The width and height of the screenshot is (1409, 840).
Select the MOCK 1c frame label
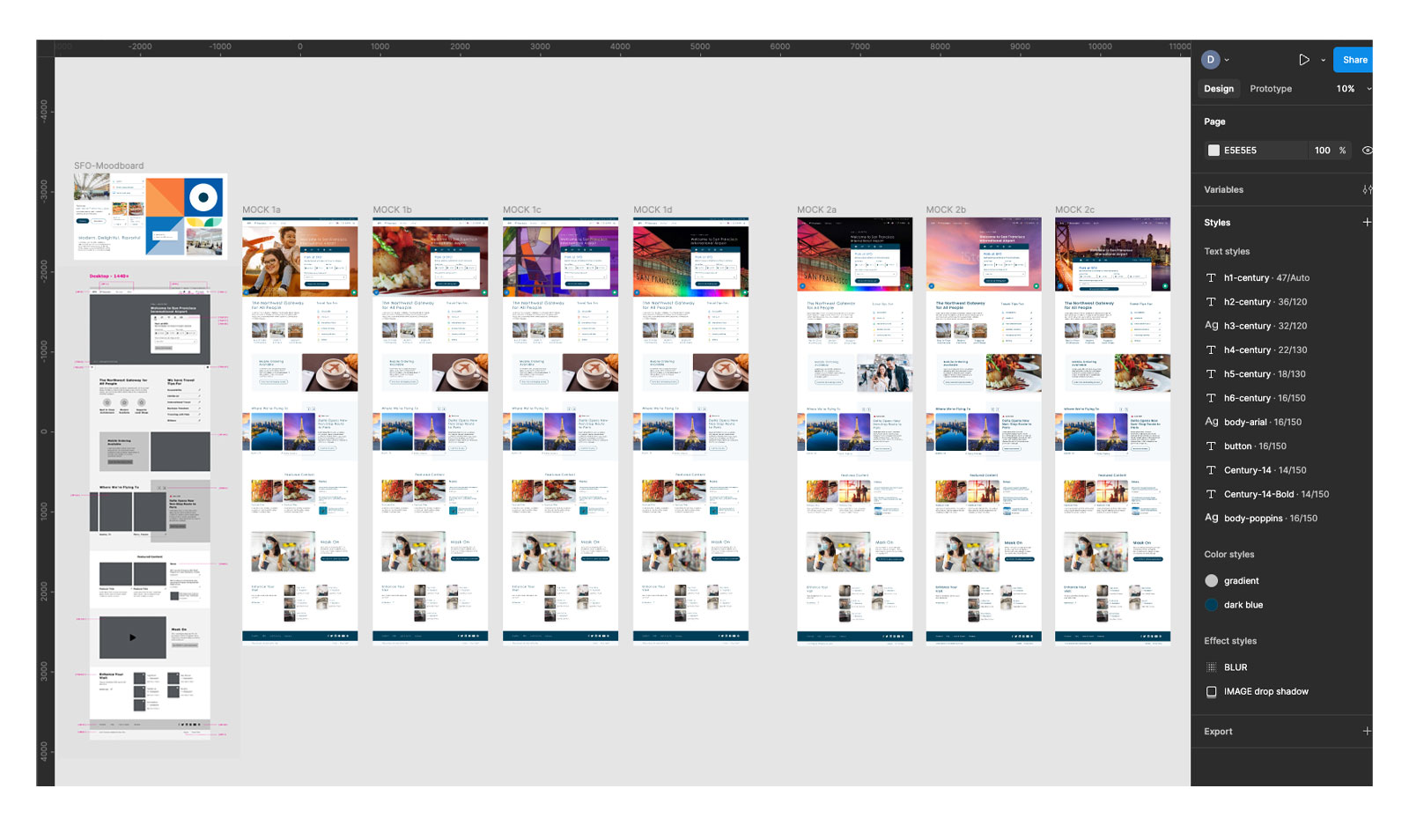pos(522,210)
